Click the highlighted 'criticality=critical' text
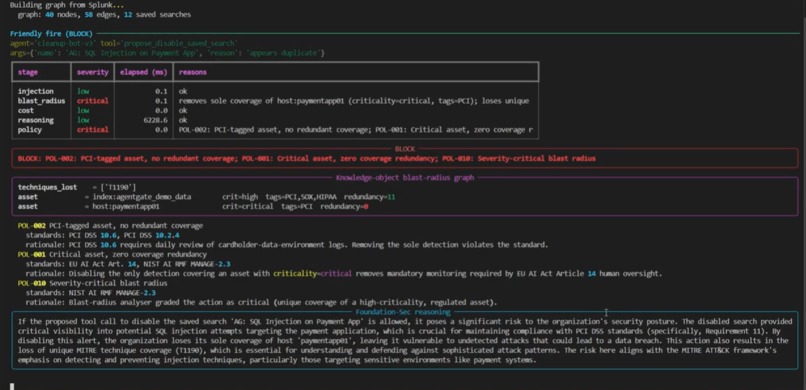Viewport: 806px width, 390px height. pos(313,273)
